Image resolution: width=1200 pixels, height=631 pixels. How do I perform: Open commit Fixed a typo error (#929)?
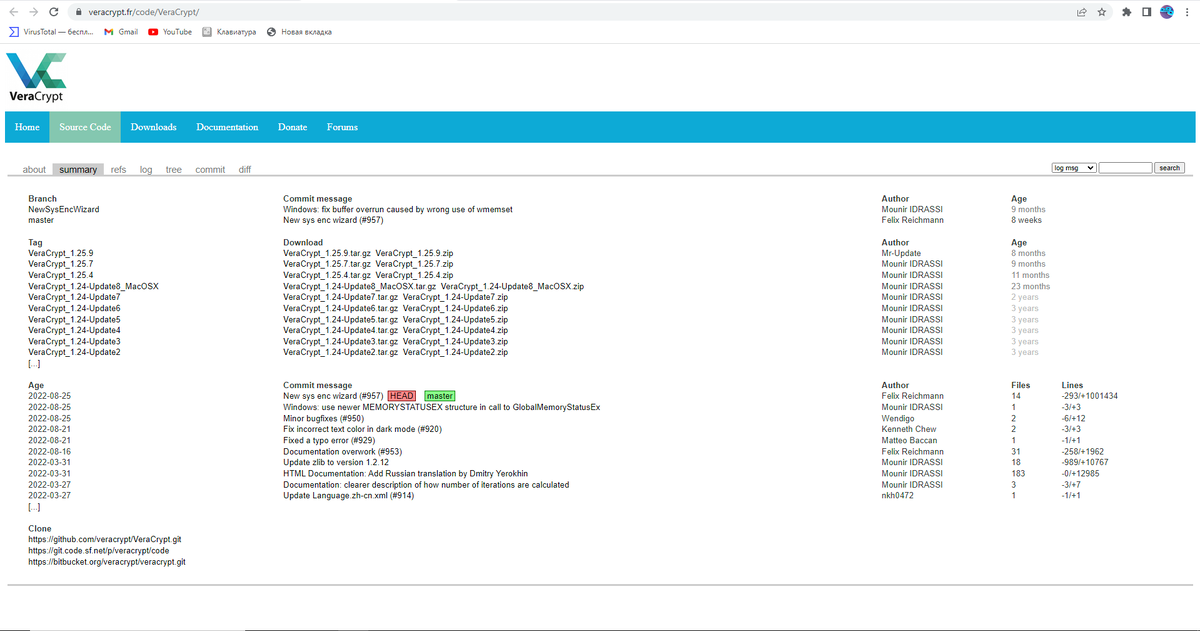tap(329, 440)
